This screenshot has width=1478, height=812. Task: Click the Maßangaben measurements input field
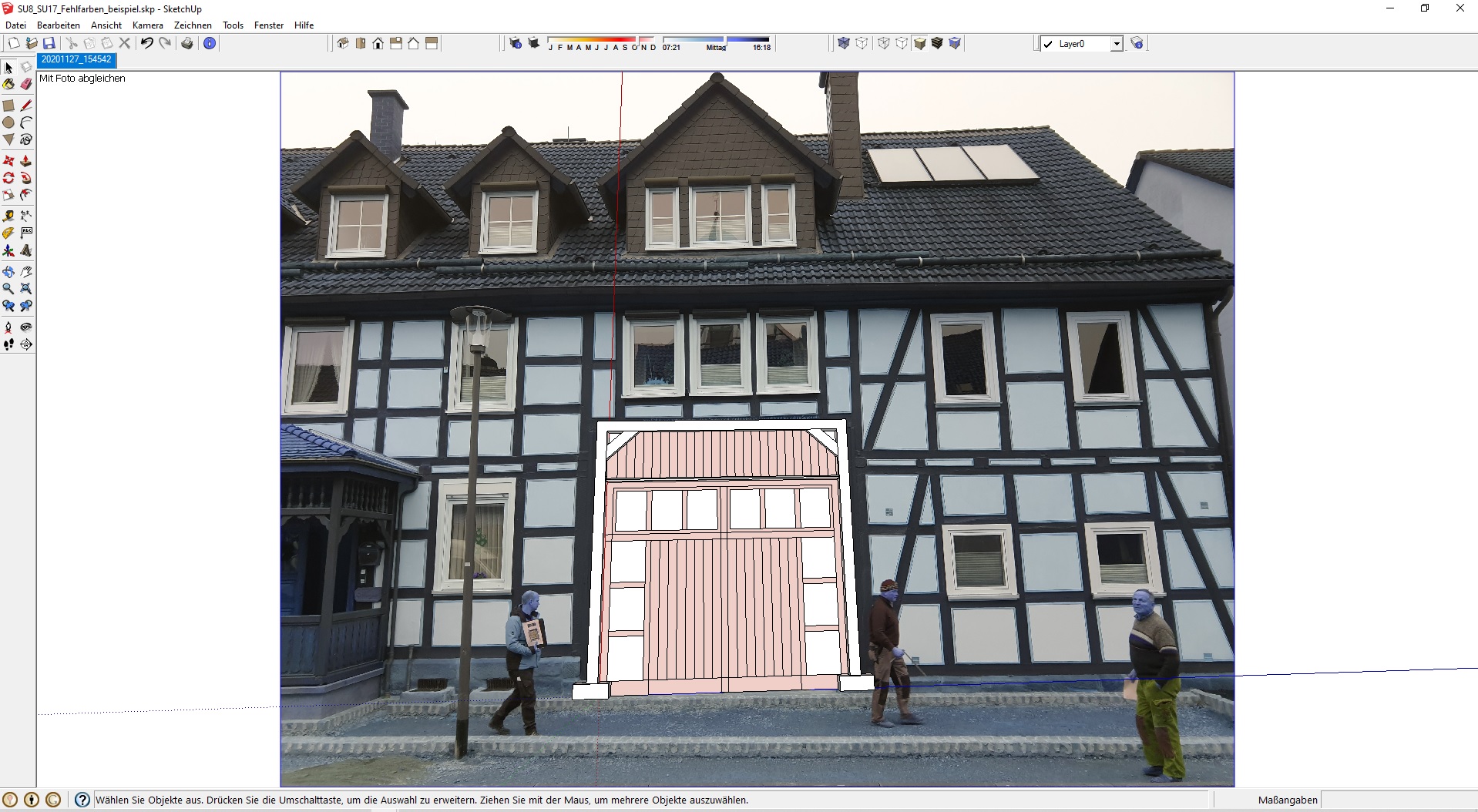(x=1399, y=800)
